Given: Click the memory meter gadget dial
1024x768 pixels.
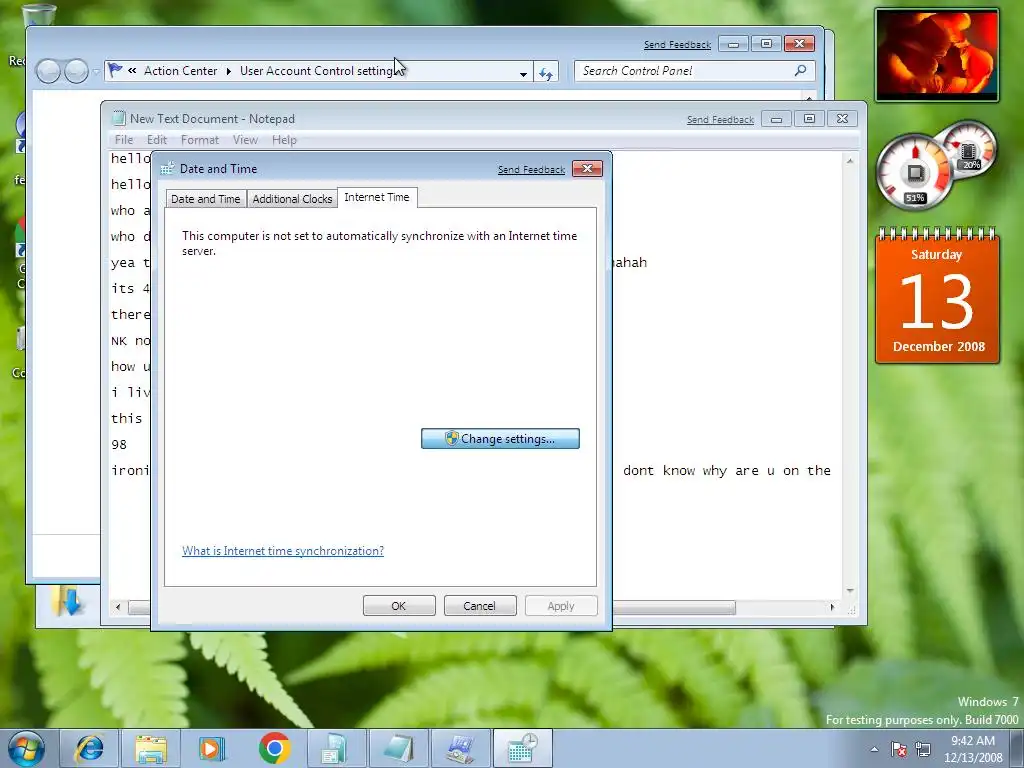Looking at the screenshot, I should (969, 150).
